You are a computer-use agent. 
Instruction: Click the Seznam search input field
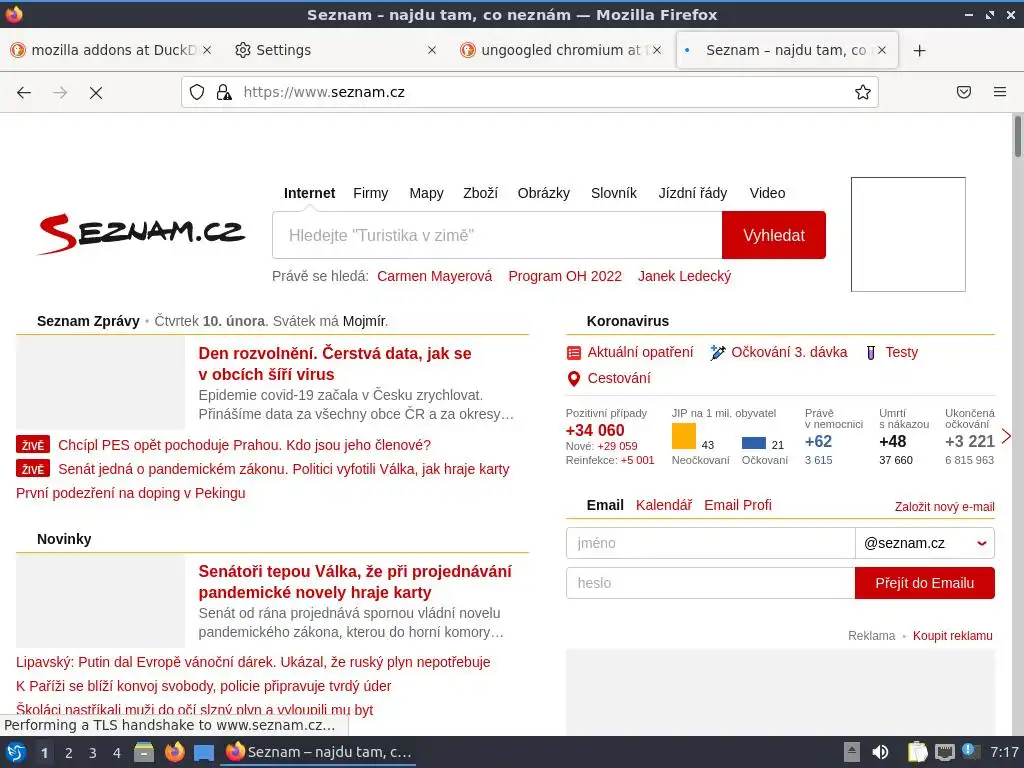pos(497,235)
